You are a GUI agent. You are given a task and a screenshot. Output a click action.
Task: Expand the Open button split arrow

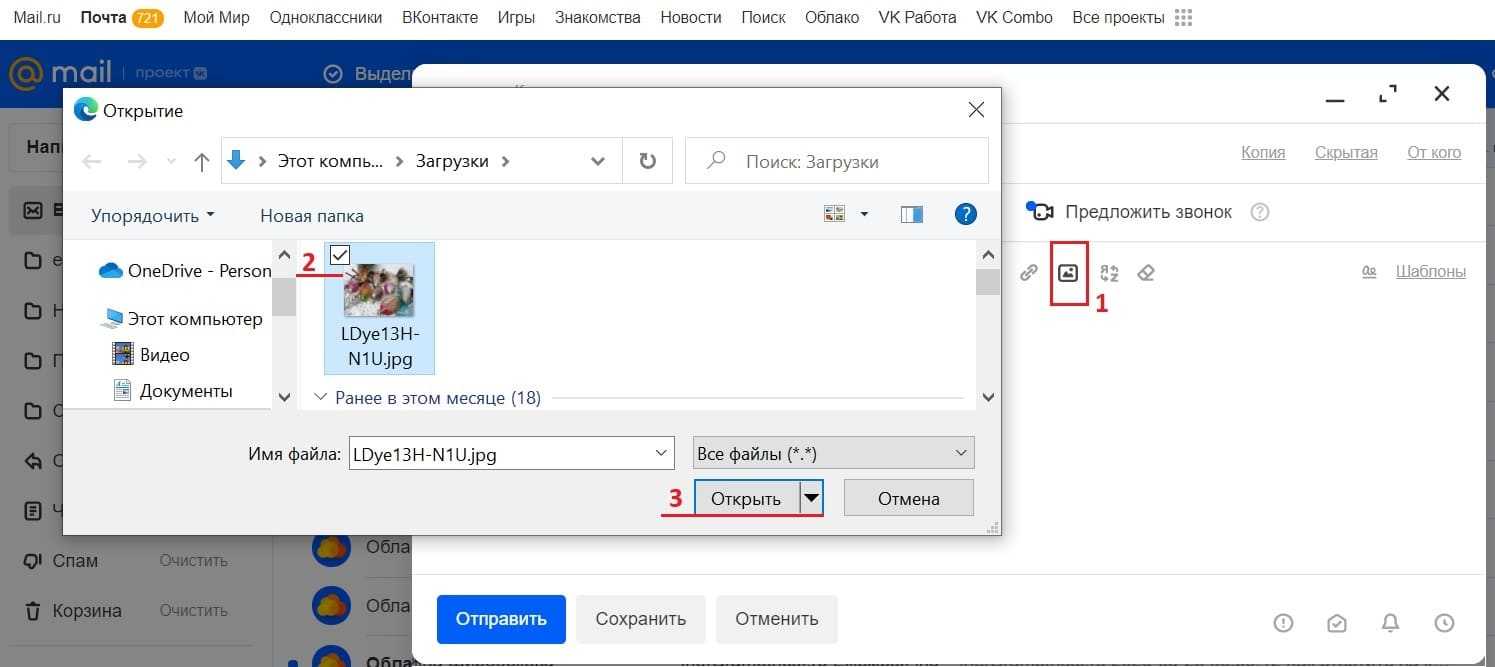[x=812, y=498]
